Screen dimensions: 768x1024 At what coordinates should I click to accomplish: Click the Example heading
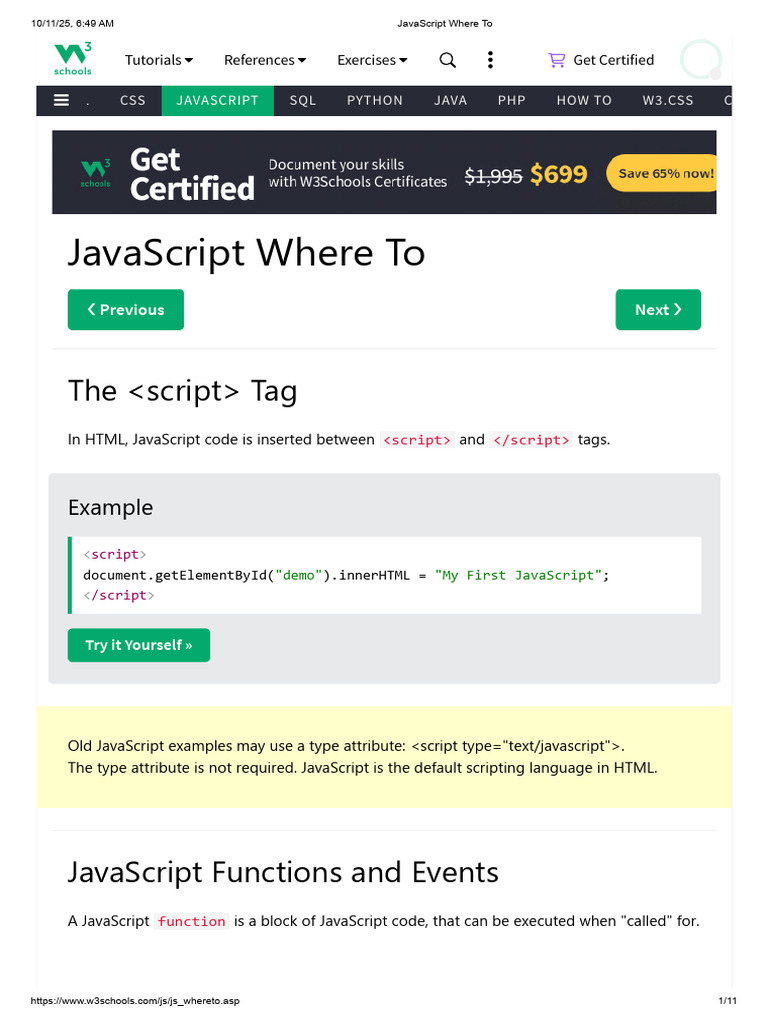pos(110,507)
